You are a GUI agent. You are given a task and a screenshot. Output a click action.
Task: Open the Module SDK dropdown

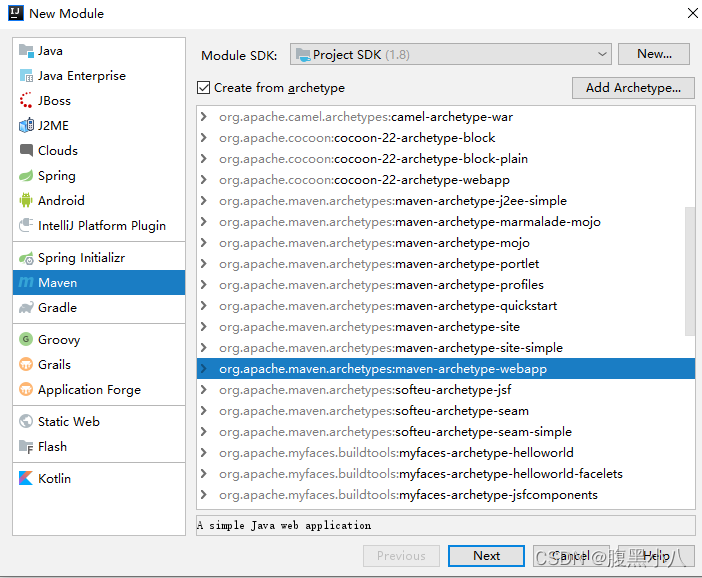[451, 55]
